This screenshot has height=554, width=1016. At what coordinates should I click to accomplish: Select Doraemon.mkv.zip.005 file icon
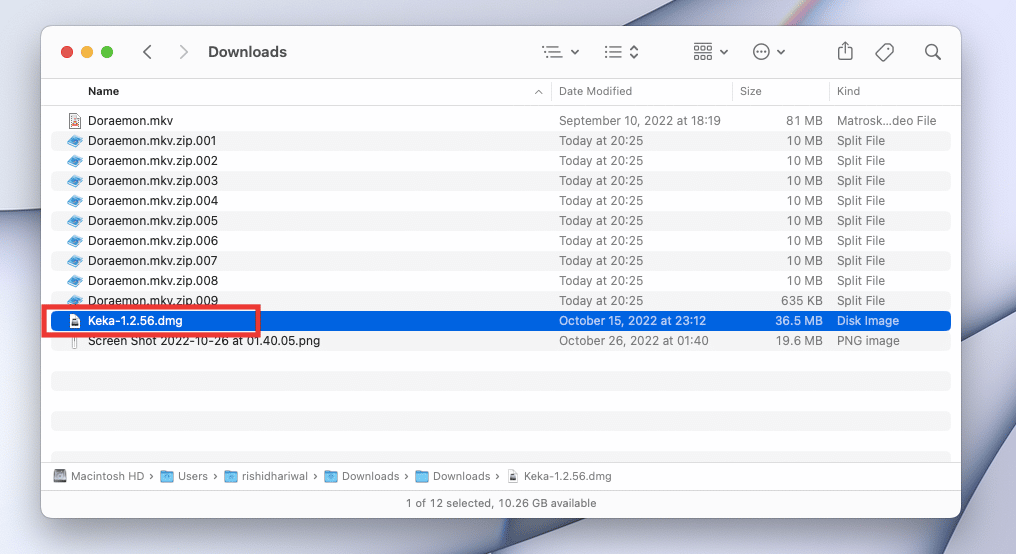point(75,221)
